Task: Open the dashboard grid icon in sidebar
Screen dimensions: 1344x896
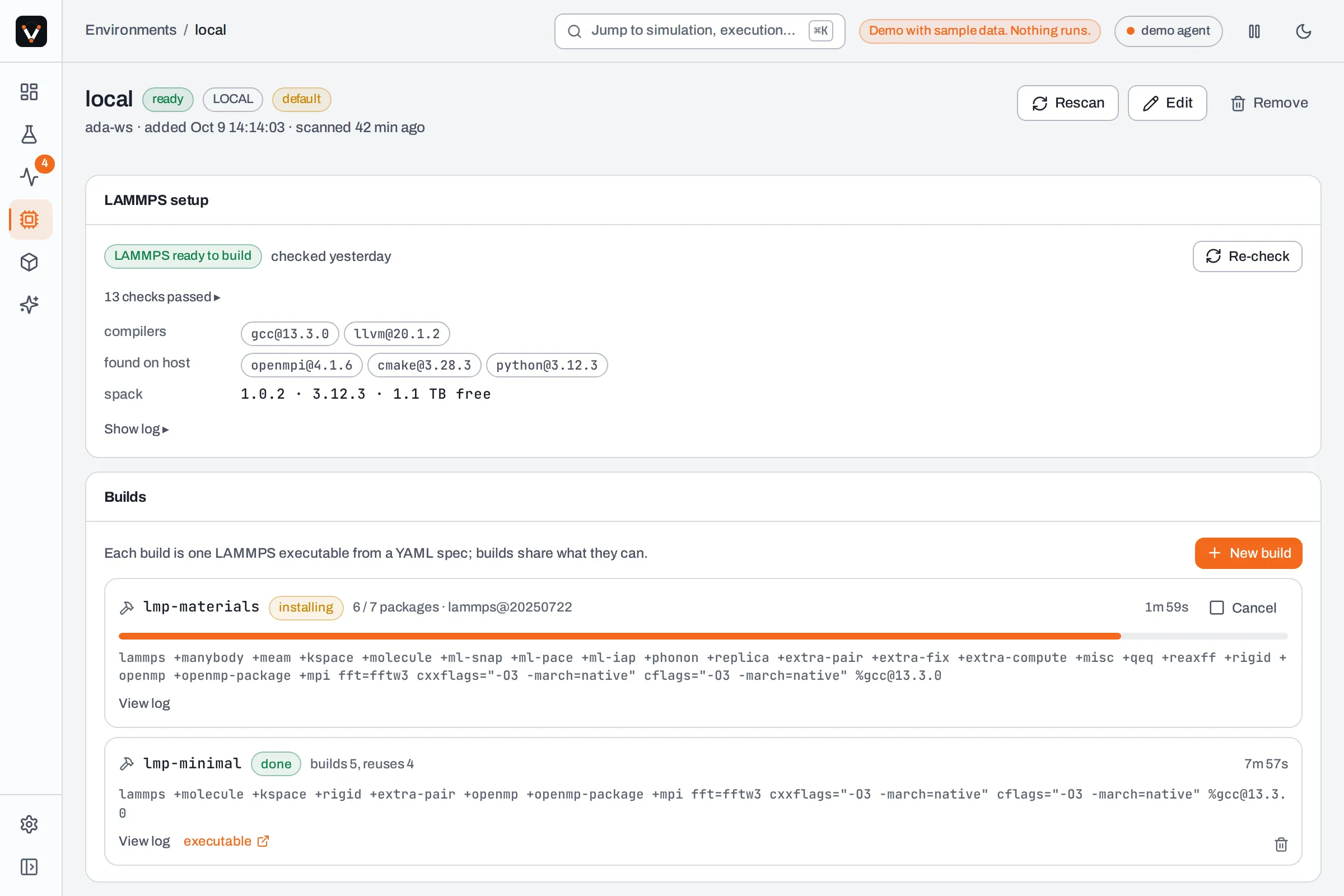Action: 29,92
